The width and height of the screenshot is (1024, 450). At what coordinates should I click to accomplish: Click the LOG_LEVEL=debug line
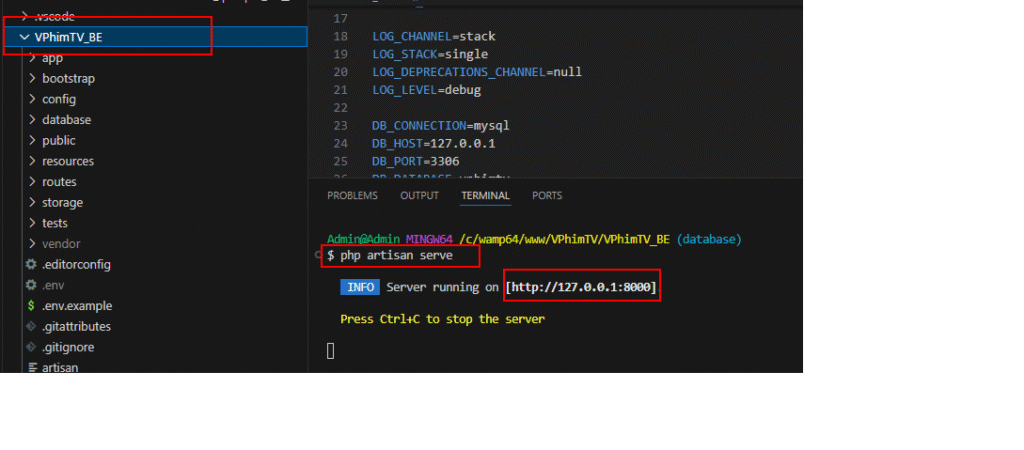click(426, 90)
